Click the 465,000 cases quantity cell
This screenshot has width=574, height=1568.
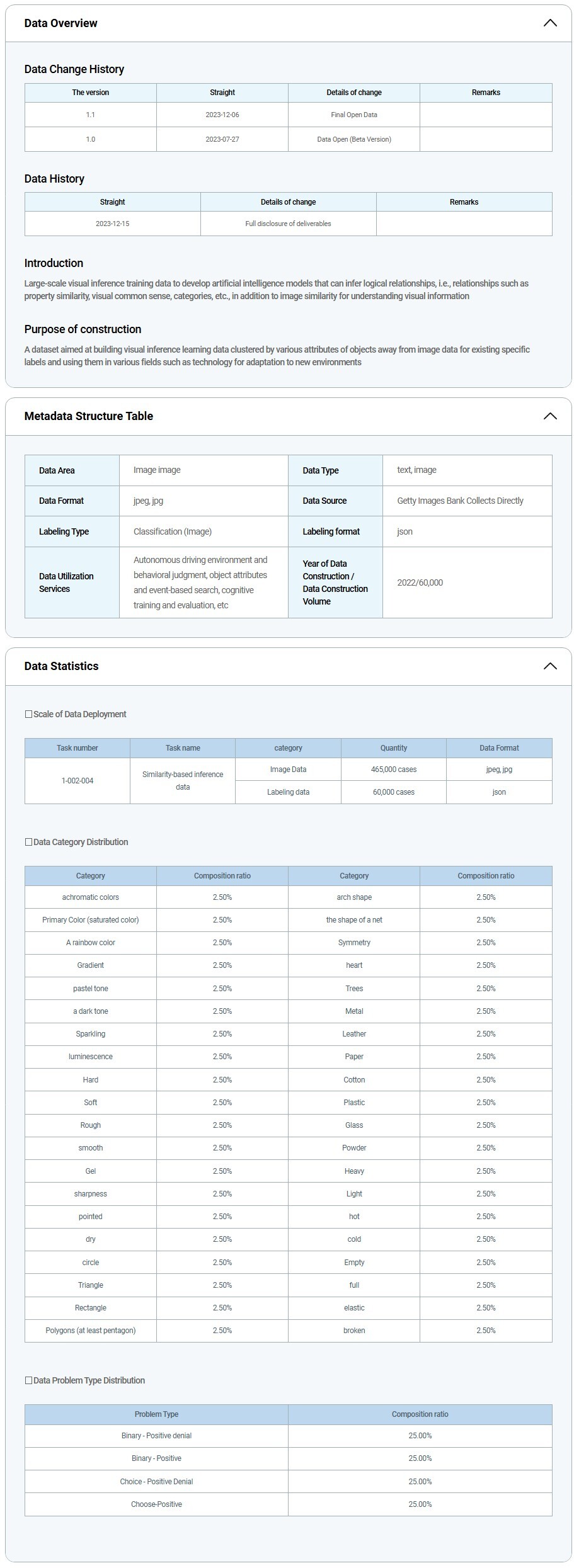[x=393, y=770]
